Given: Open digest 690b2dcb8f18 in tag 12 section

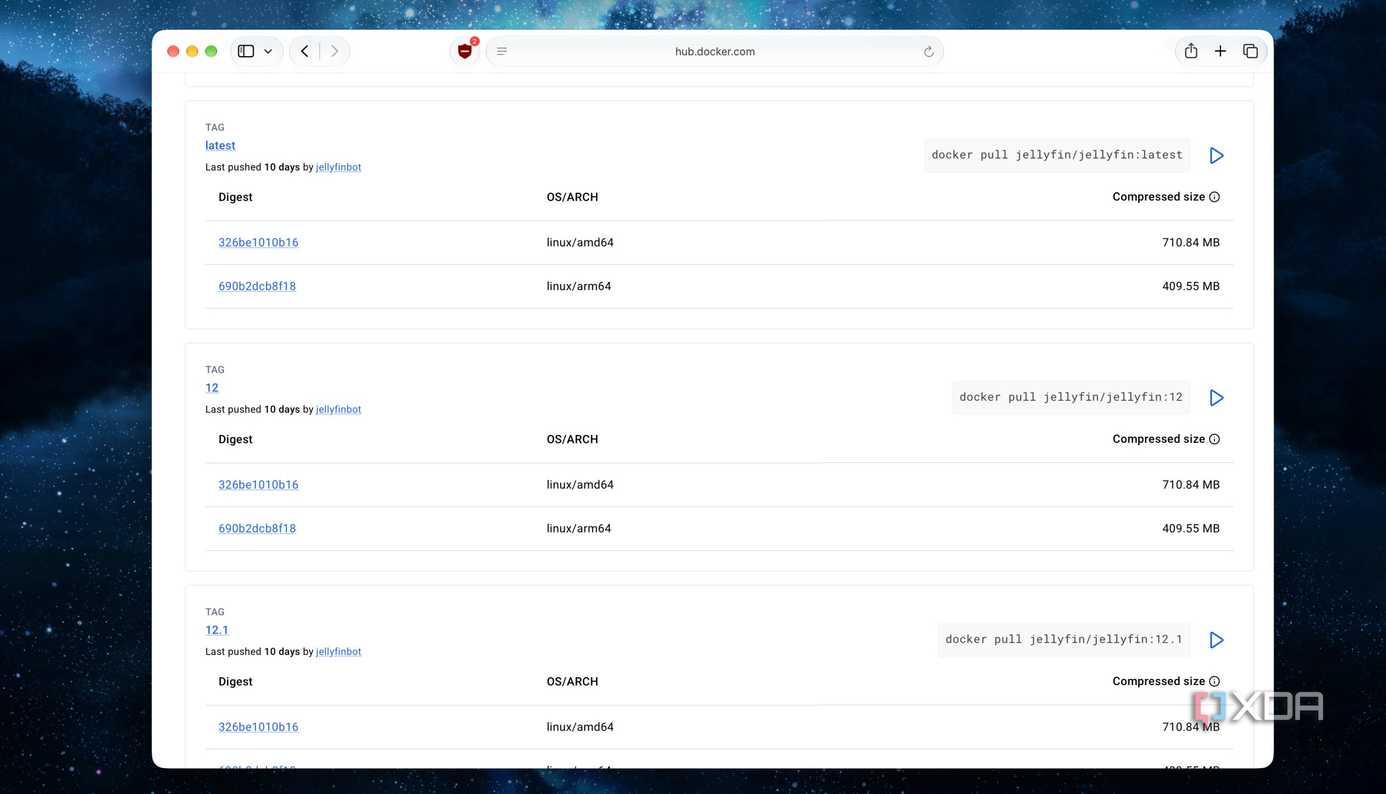Looking at the screenshot, I should pyautogui.click(x=257, y=528).
